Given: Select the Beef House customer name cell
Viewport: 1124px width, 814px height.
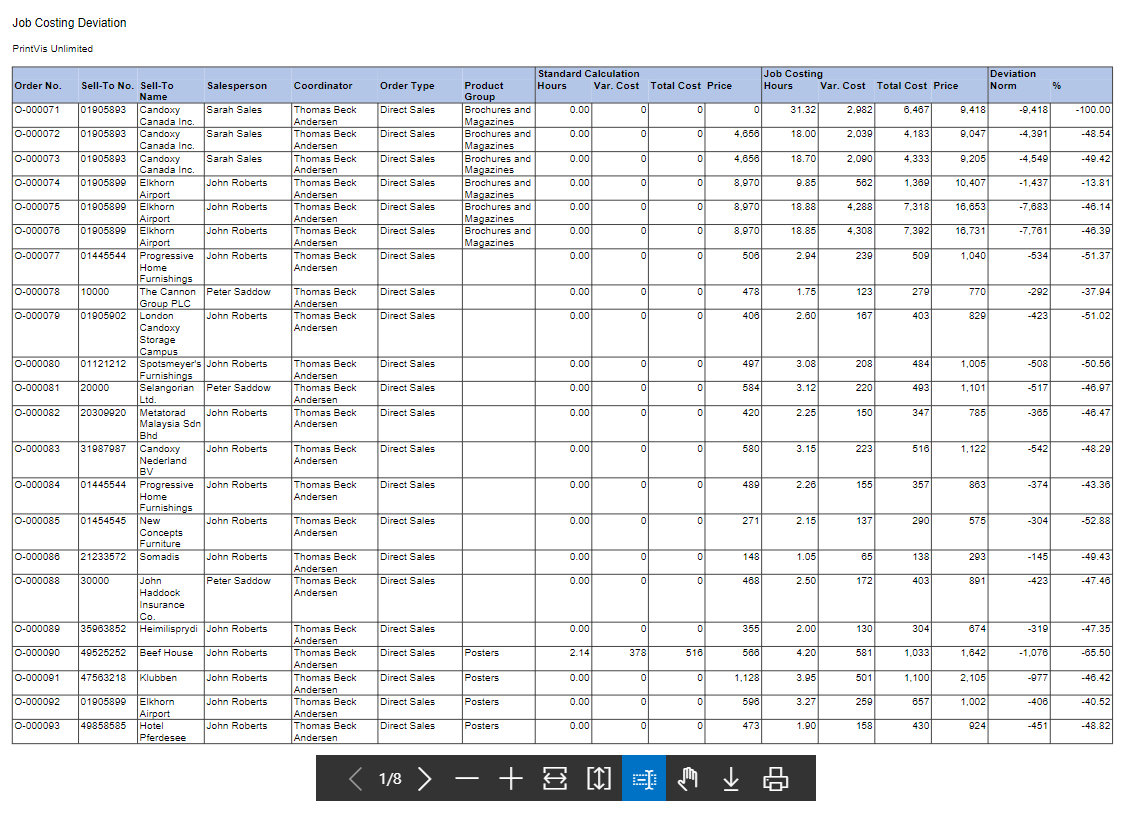Looking at the screenshot, I should (x=166, y=653).
